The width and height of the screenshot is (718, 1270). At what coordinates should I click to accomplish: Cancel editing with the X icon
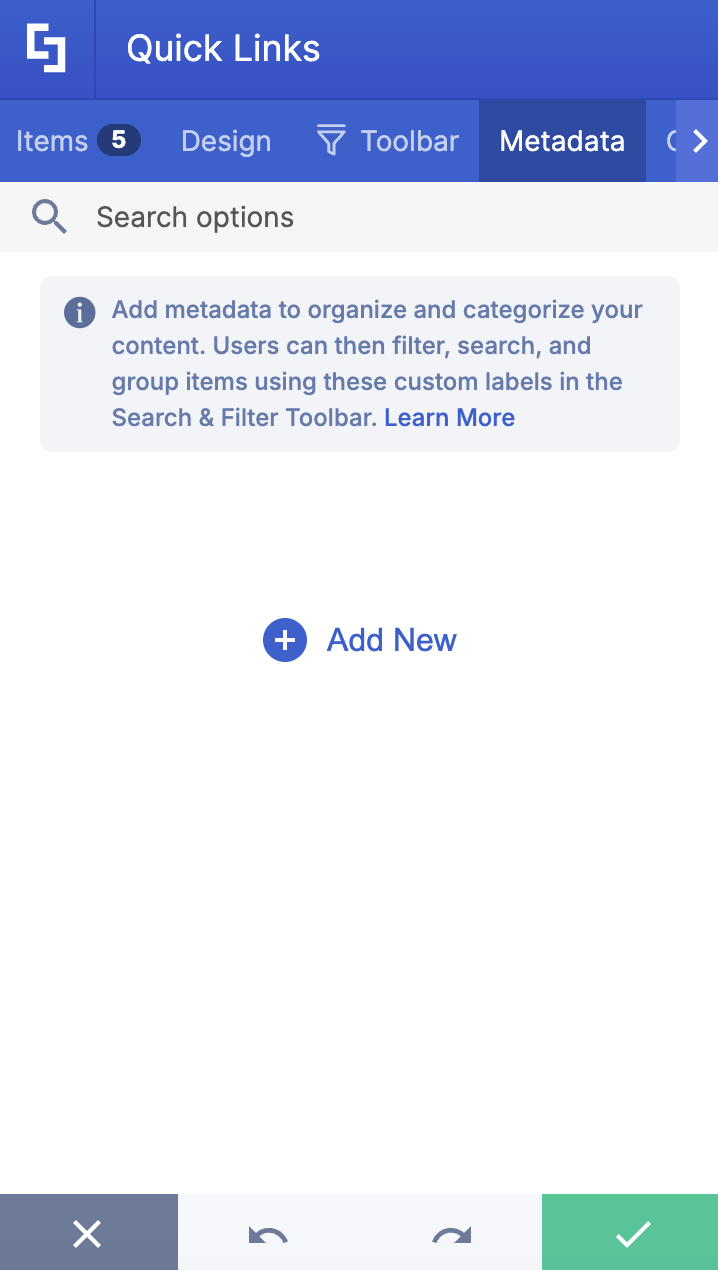[88, 1232]
